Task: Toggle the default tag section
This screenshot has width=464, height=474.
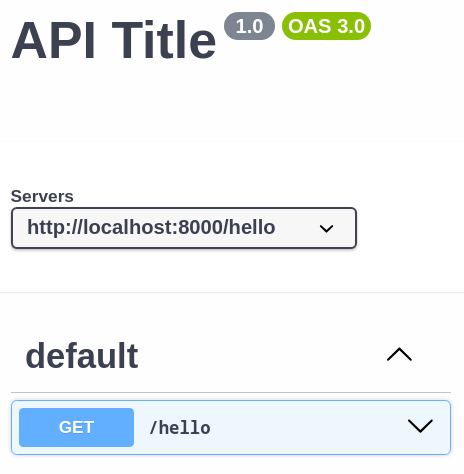Action: click(x=231, y=356)
